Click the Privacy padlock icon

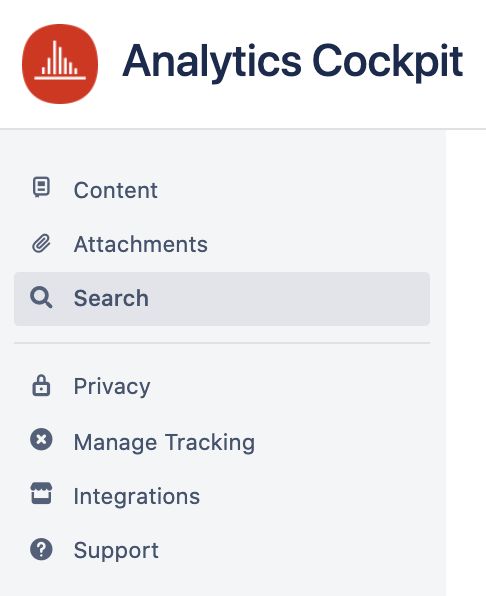41,386
